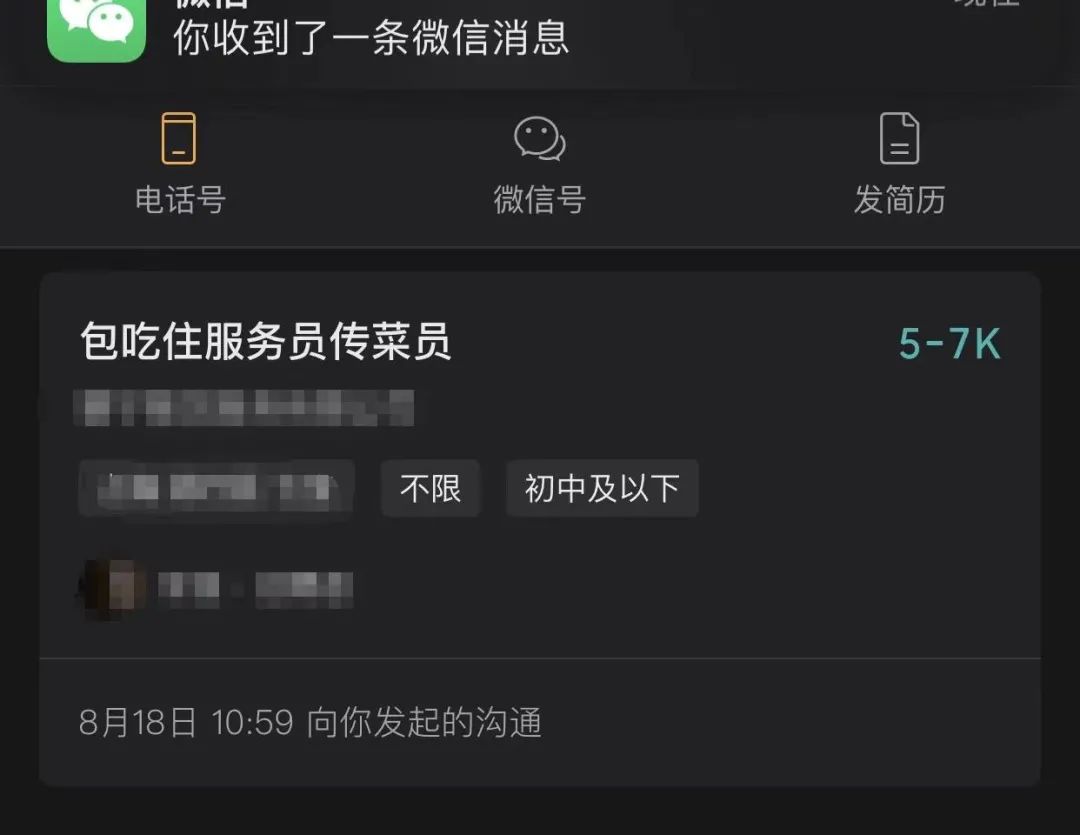Open the 包吃住服务员传菜员 job title

point(266,342)
